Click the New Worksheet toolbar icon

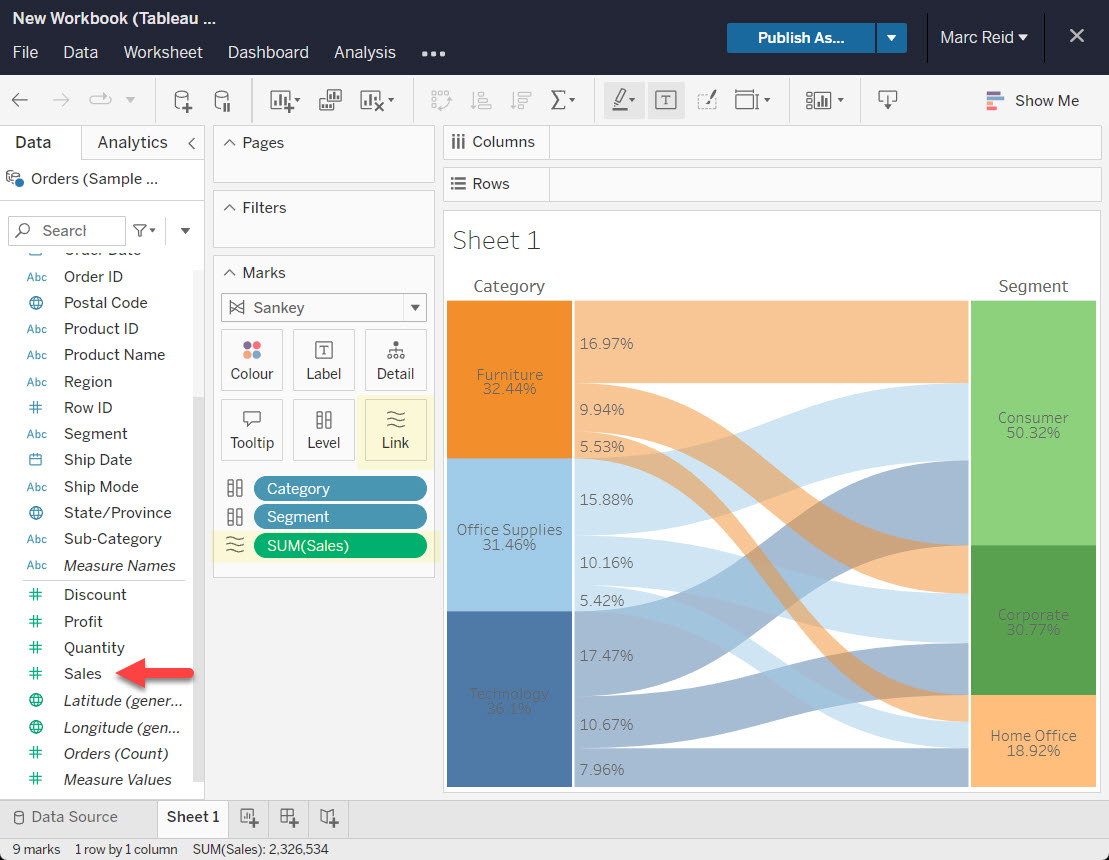(x=284, y=100)
